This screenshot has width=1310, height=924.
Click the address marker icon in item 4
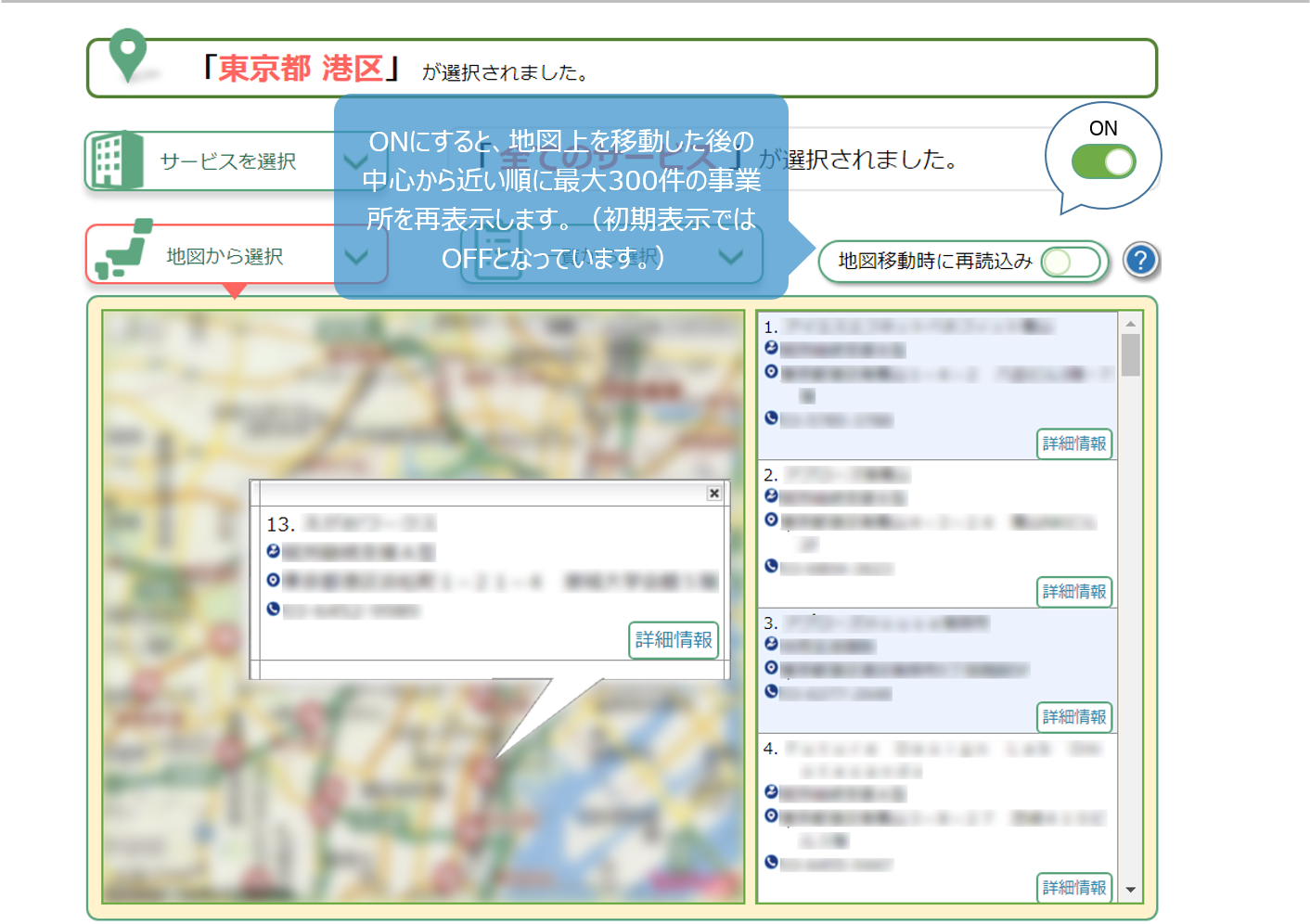point(771,816)
